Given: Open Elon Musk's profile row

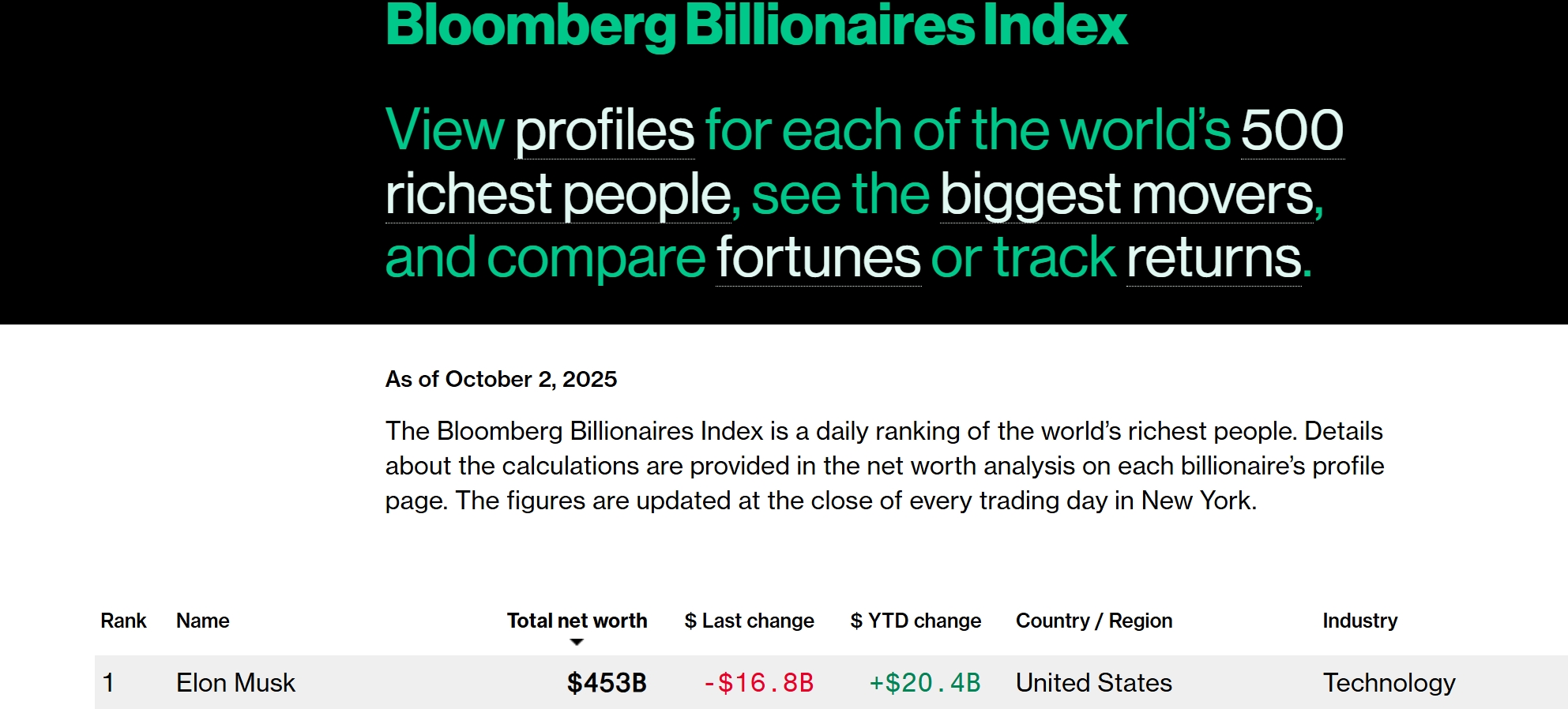Looking at the screenshot, I should pos(235,682).
